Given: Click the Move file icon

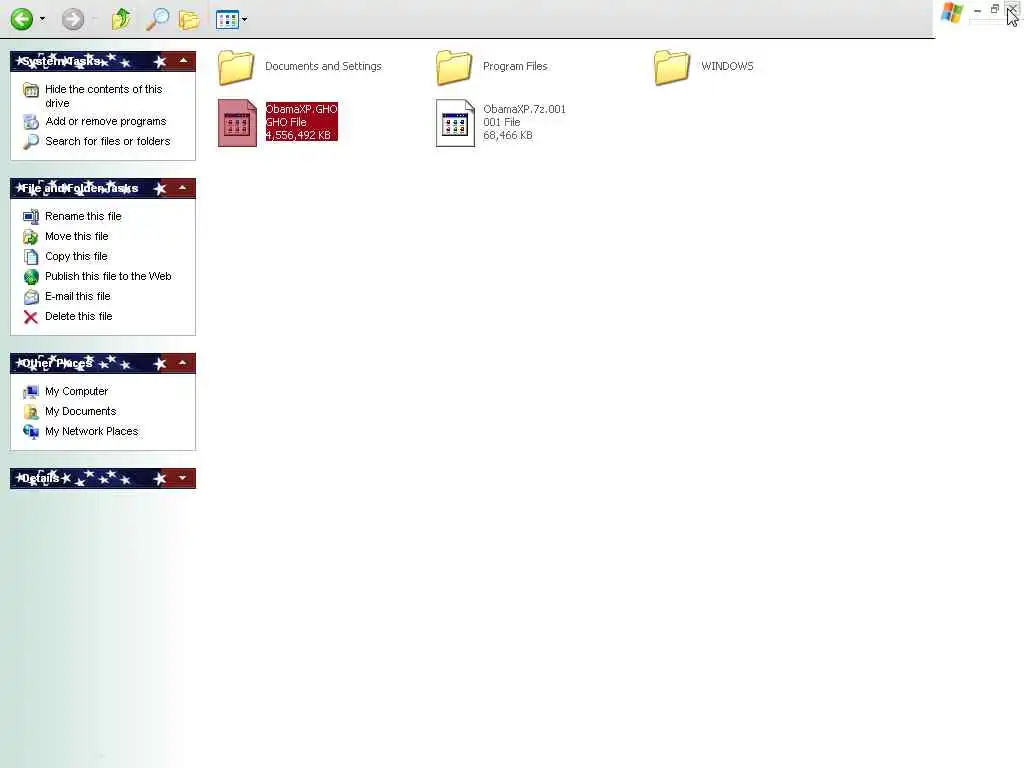Looking at the screenshot, I should [x=31, y=236].
